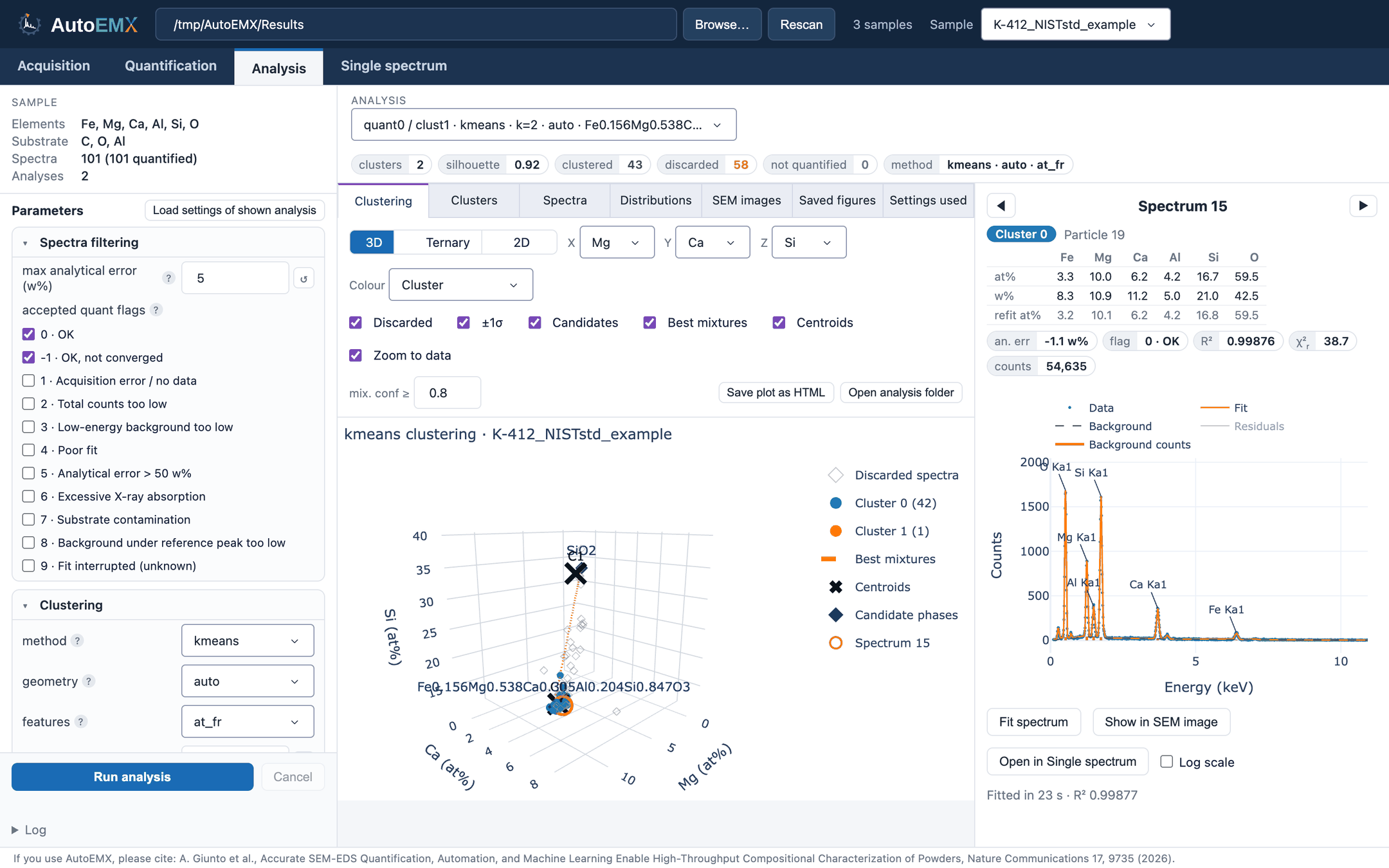Toggle Centroids legend cross marker
Viewport: 1389px width, 868px height.
click(835, 587)
